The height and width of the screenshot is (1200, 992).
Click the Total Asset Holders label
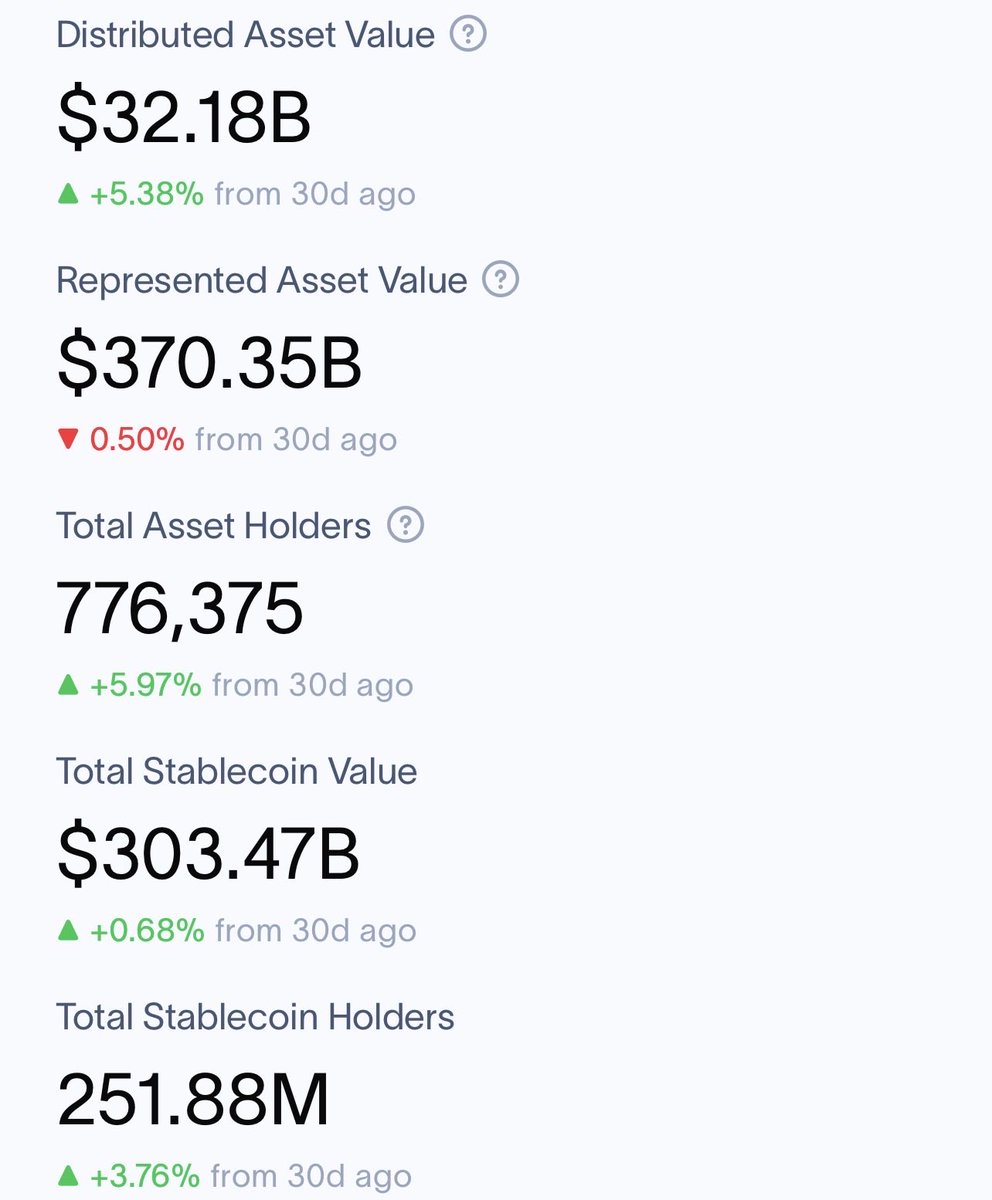[x=214, y=525]
